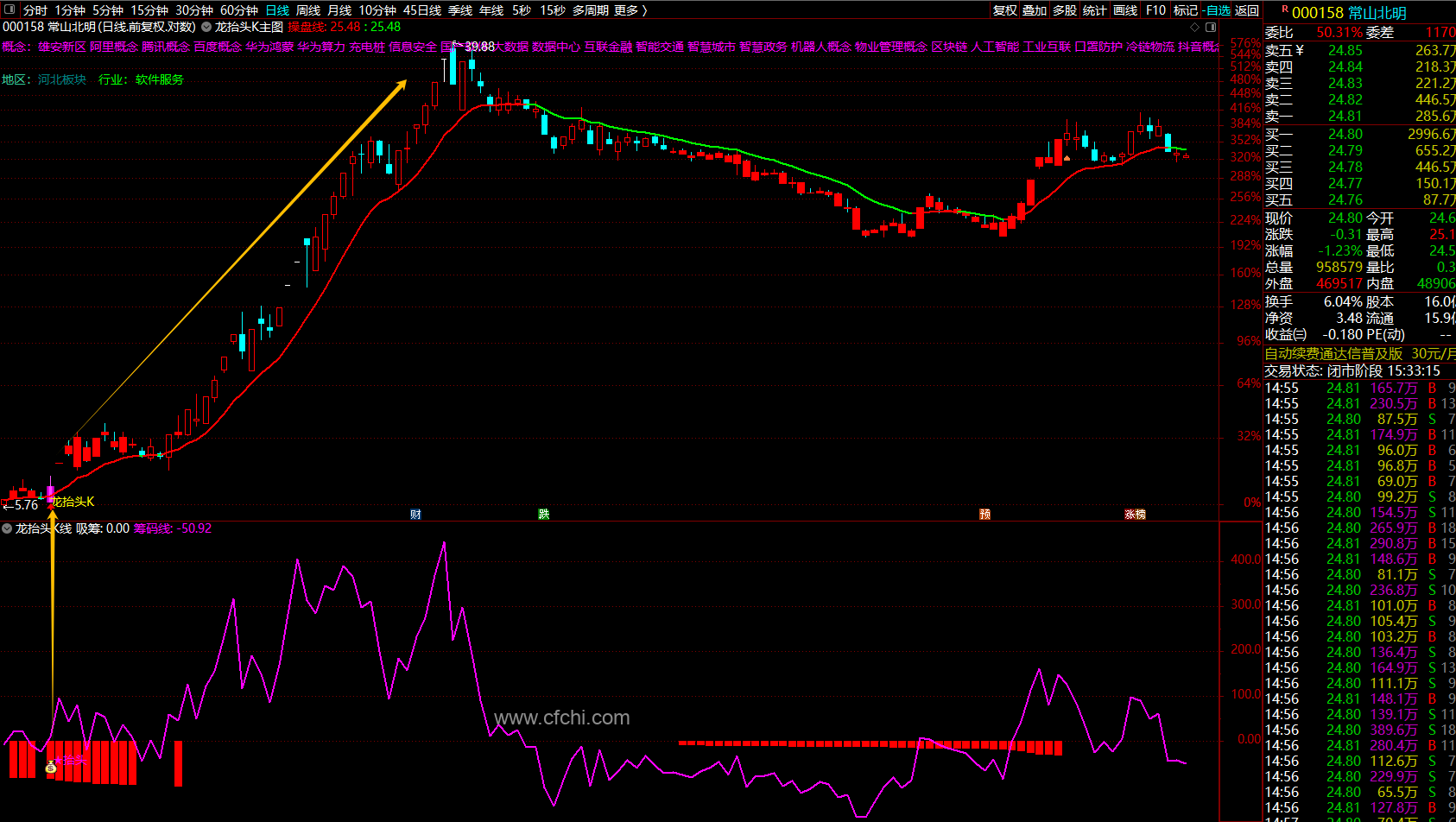
Task: Click the 卖五 price 24.85
Action: click(x=1345, y=50)
